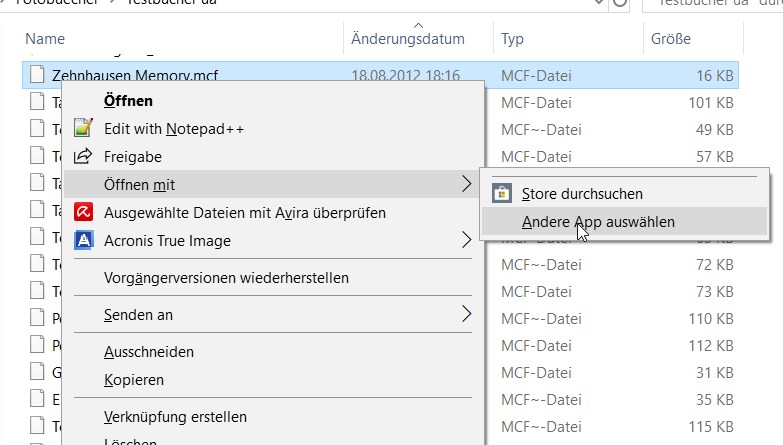The height and width of the screenshot is (445, 783).
Task: Click the Notepad++ icon in context menu
Action: pos(85,128)
